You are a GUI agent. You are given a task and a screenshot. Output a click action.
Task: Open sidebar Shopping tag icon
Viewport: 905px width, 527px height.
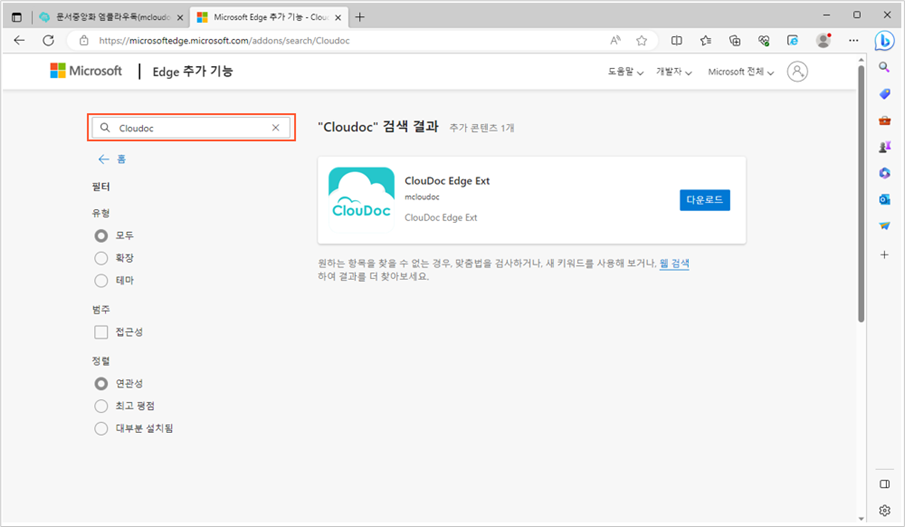point(884,94)
